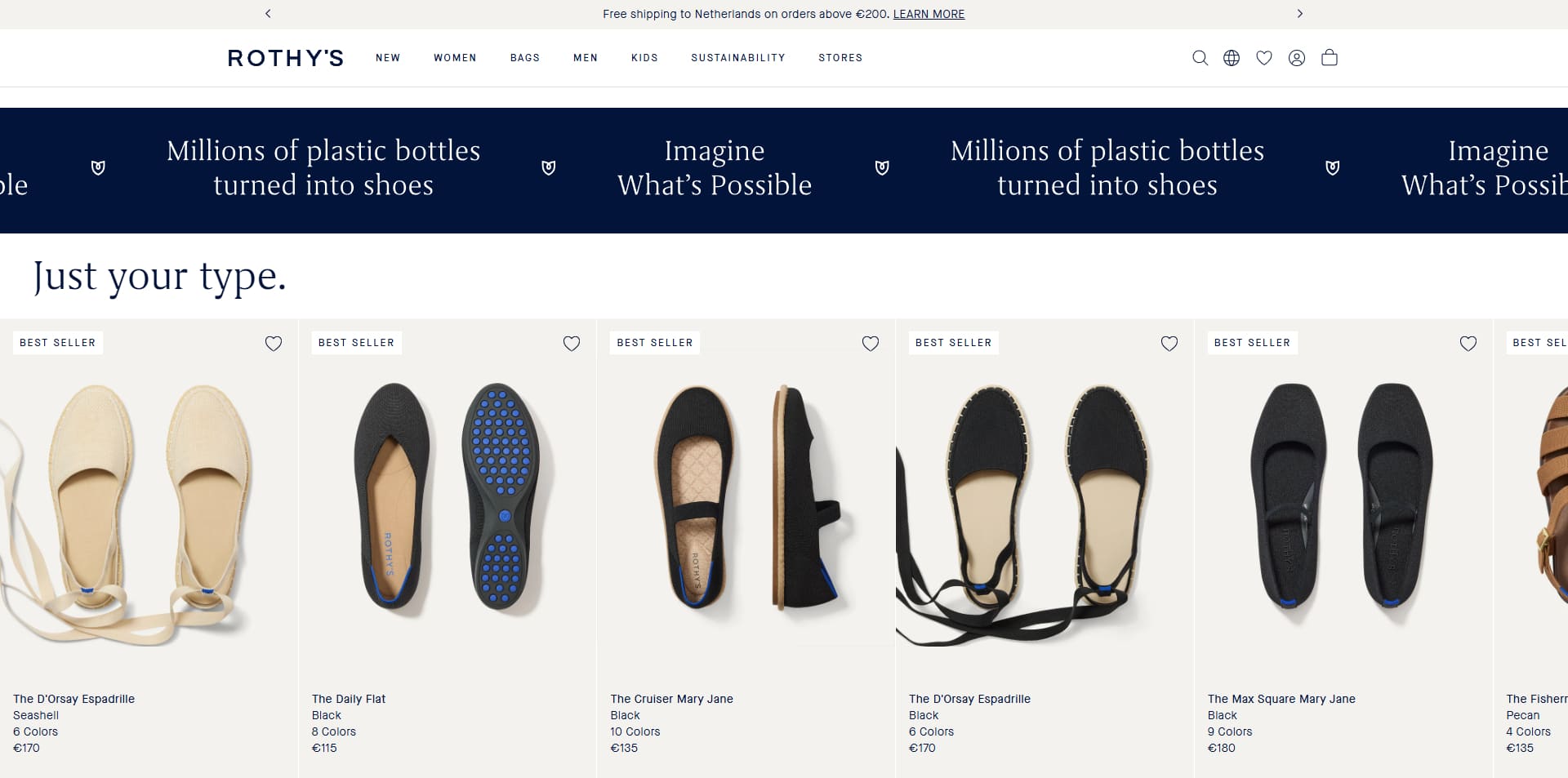
Task: Click Best Seller badge on Max Square Mary Jane
Action: [1253, 343]
